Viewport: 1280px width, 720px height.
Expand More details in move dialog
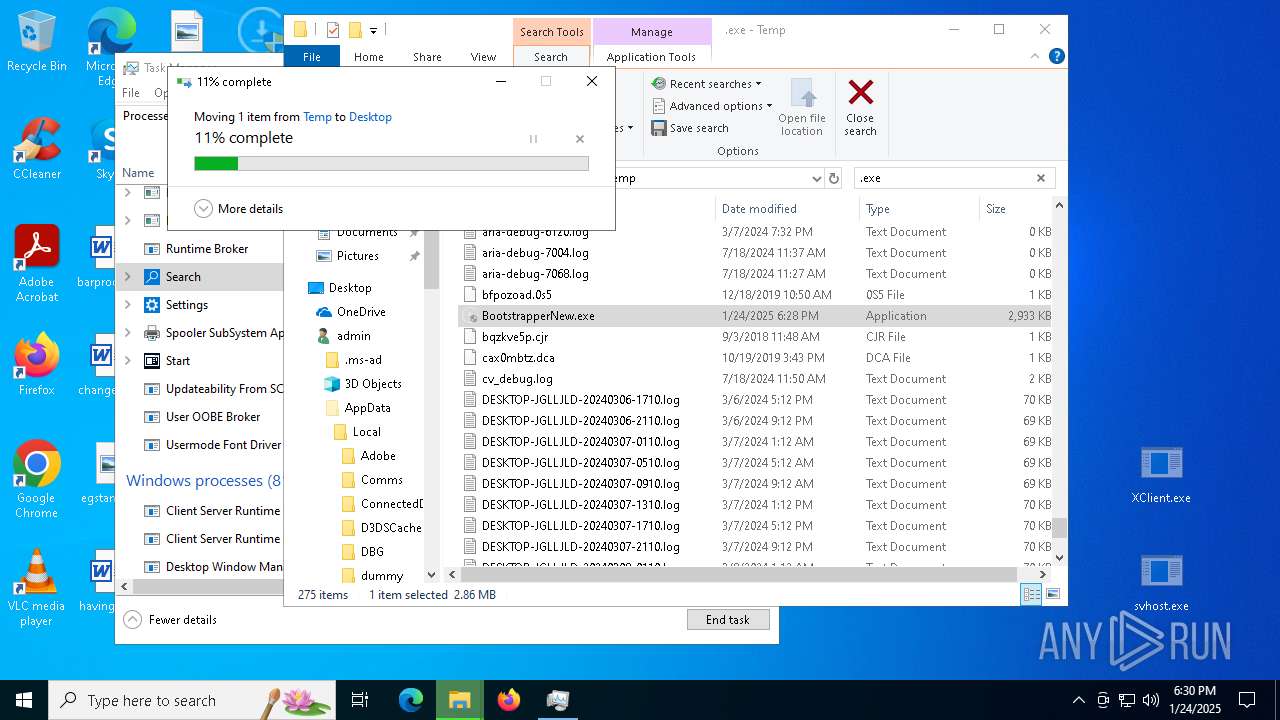point(239,209)
